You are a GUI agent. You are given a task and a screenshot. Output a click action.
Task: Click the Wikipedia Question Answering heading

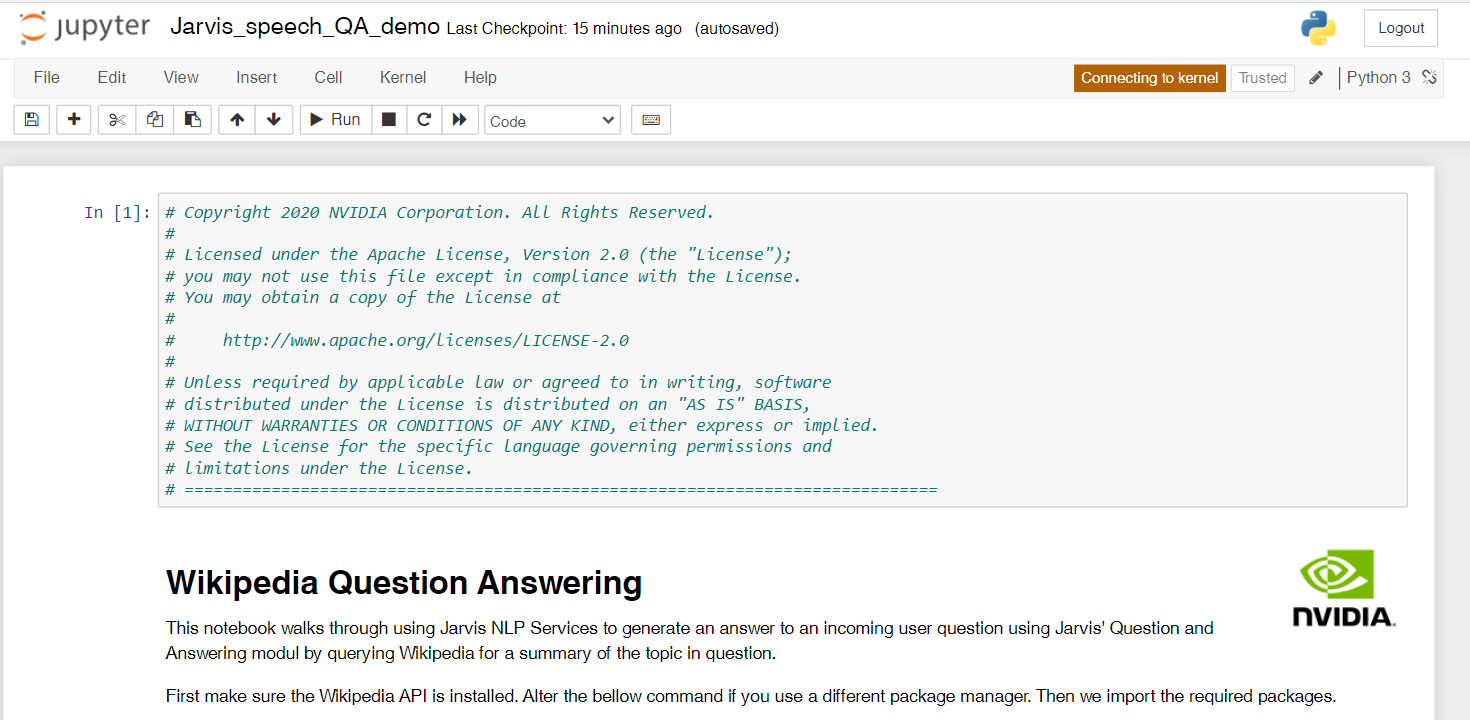pos(404,582)
